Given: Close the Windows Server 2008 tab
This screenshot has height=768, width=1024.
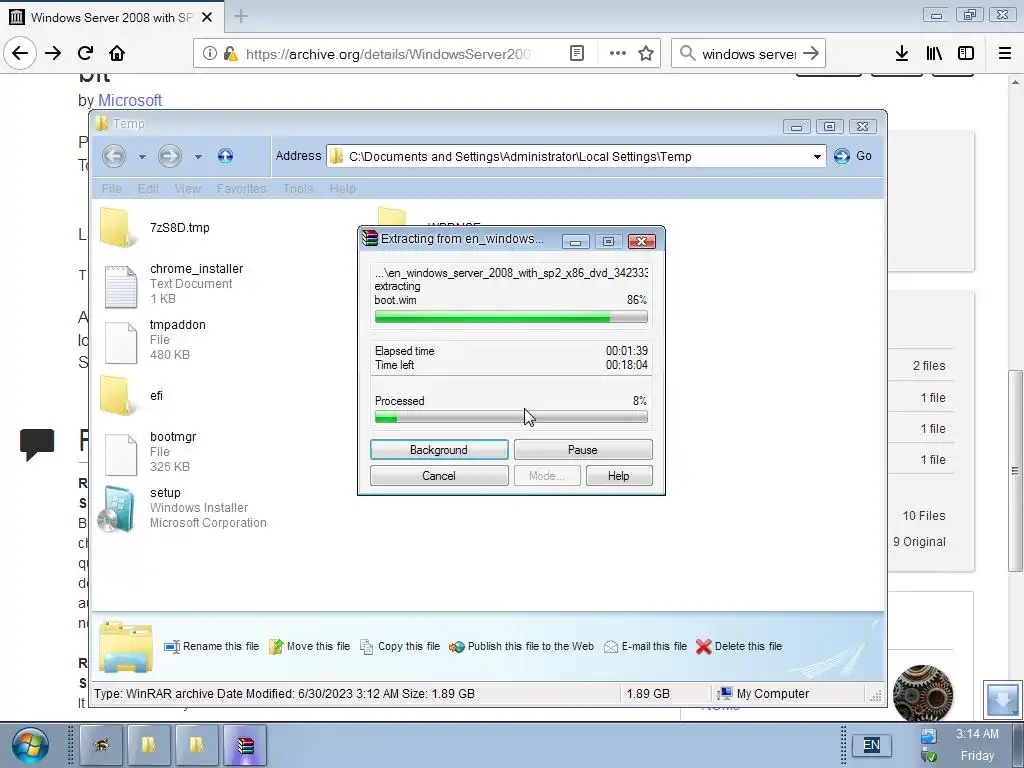Looking at the screenshot, I should [x=207, y=17].
